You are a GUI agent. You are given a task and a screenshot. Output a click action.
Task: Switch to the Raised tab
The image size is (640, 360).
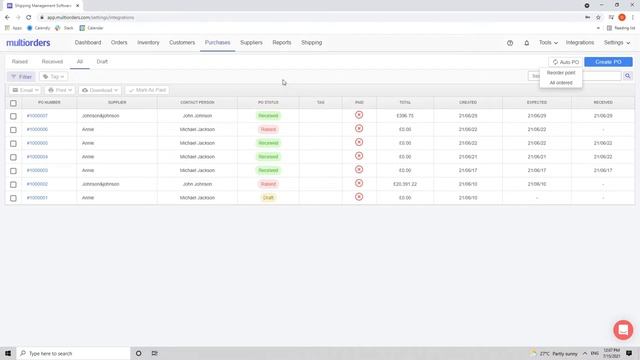[20, 62]
